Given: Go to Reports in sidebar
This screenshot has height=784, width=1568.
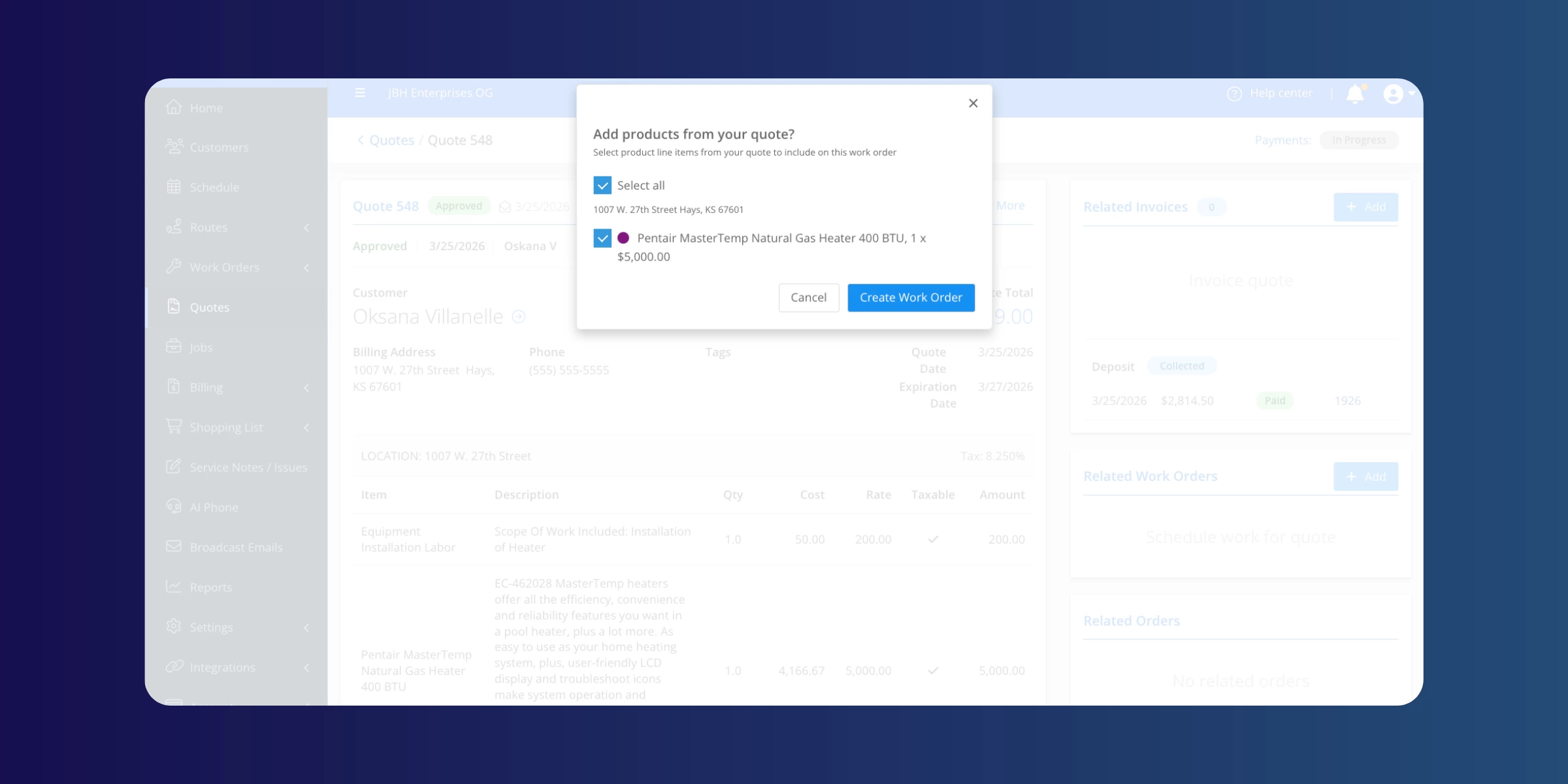Looking at the screenshot, I should [236, 587].
